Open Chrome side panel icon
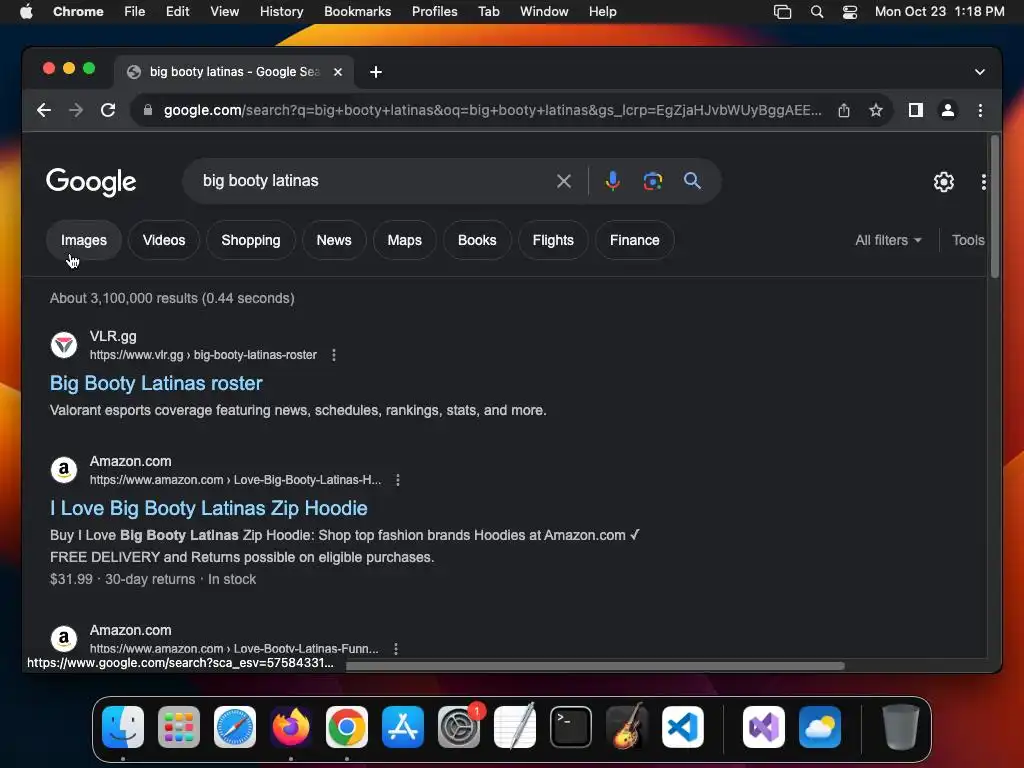 [916, 110]
